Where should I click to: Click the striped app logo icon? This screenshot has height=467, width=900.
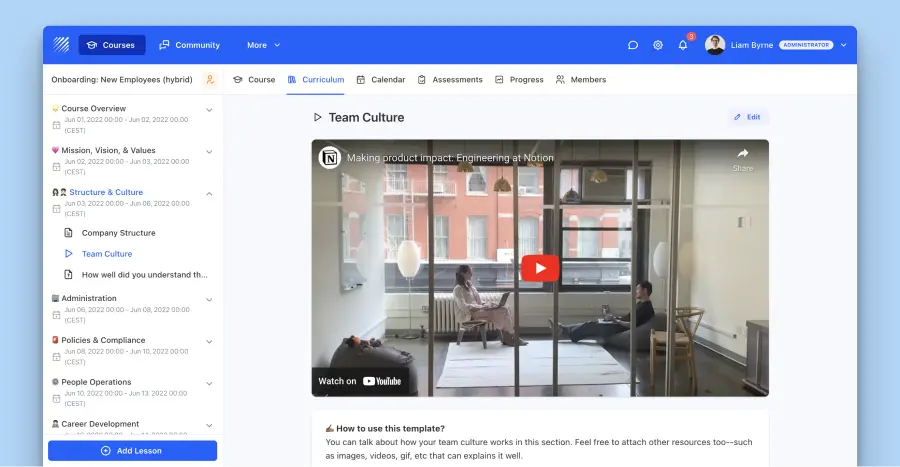(x=61, y=45)
